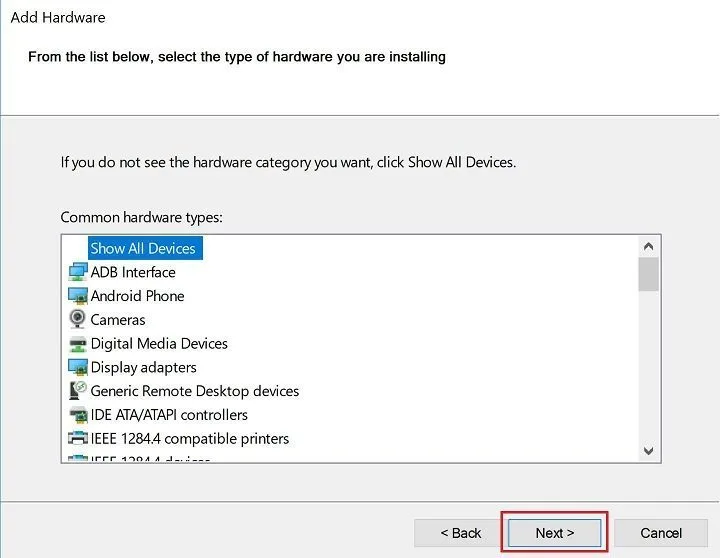Click the Digital Media Devices icon

click(78, 343)
